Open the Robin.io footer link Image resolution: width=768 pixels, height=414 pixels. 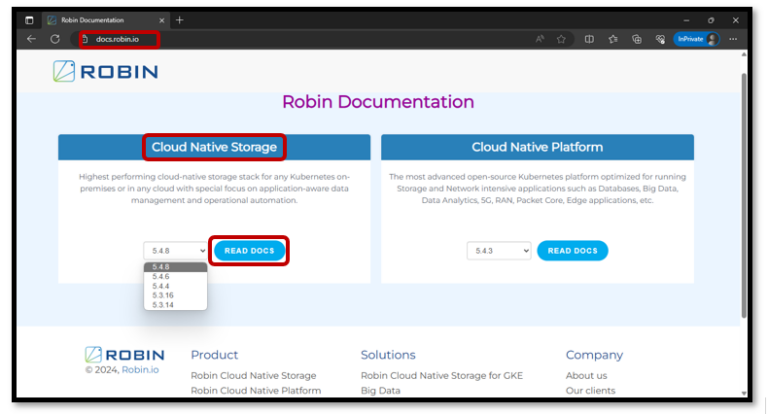click(140, 369)
